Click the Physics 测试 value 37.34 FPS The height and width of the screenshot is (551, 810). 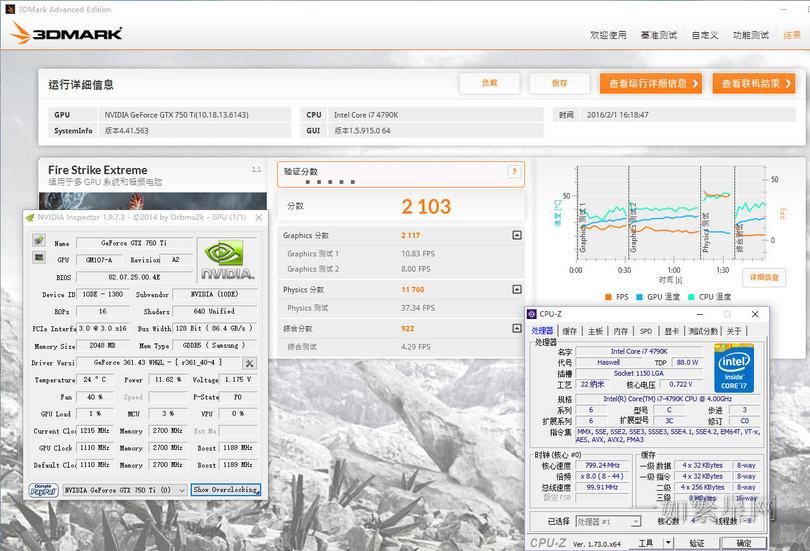click(418, 308)
